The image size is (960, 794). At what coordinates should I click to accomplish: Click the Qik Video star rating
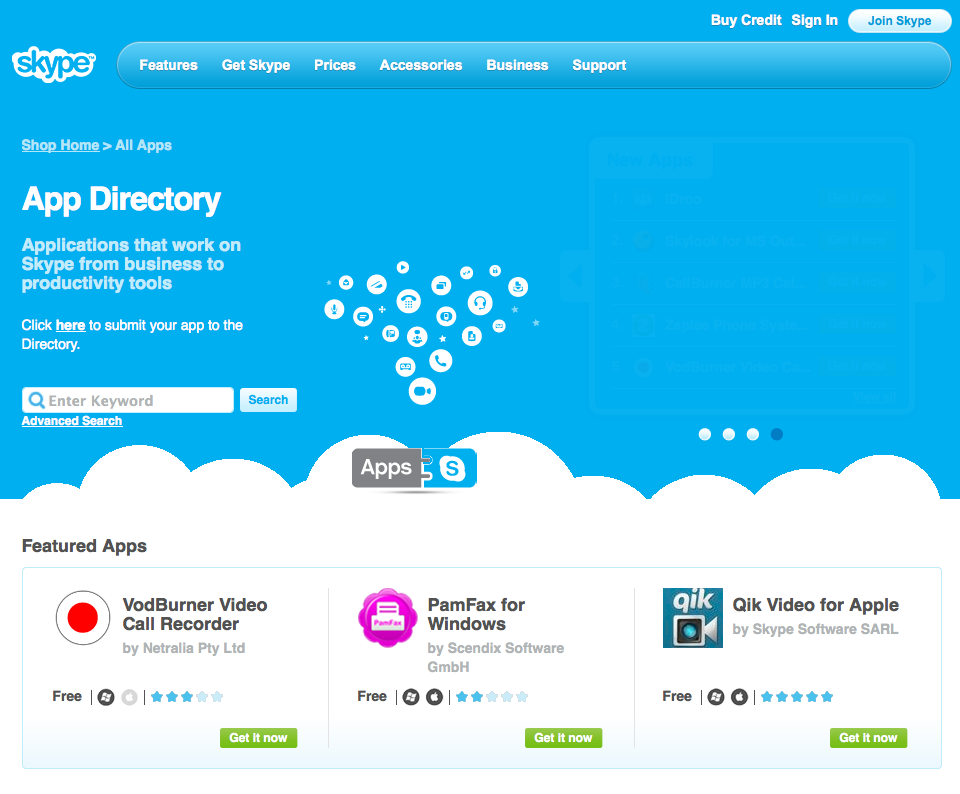coord(797,697)
